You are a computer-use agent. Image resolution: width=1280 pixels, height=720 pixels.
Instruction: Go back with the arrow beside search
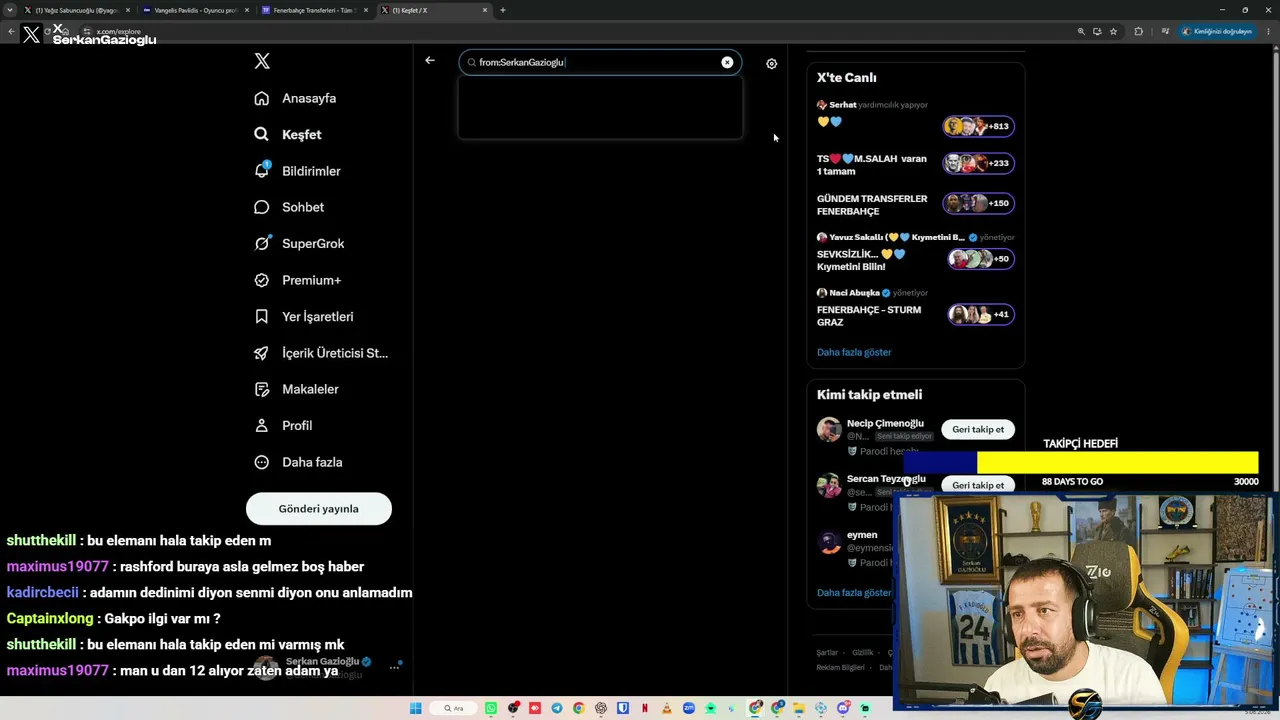click(x=430, y=61)
